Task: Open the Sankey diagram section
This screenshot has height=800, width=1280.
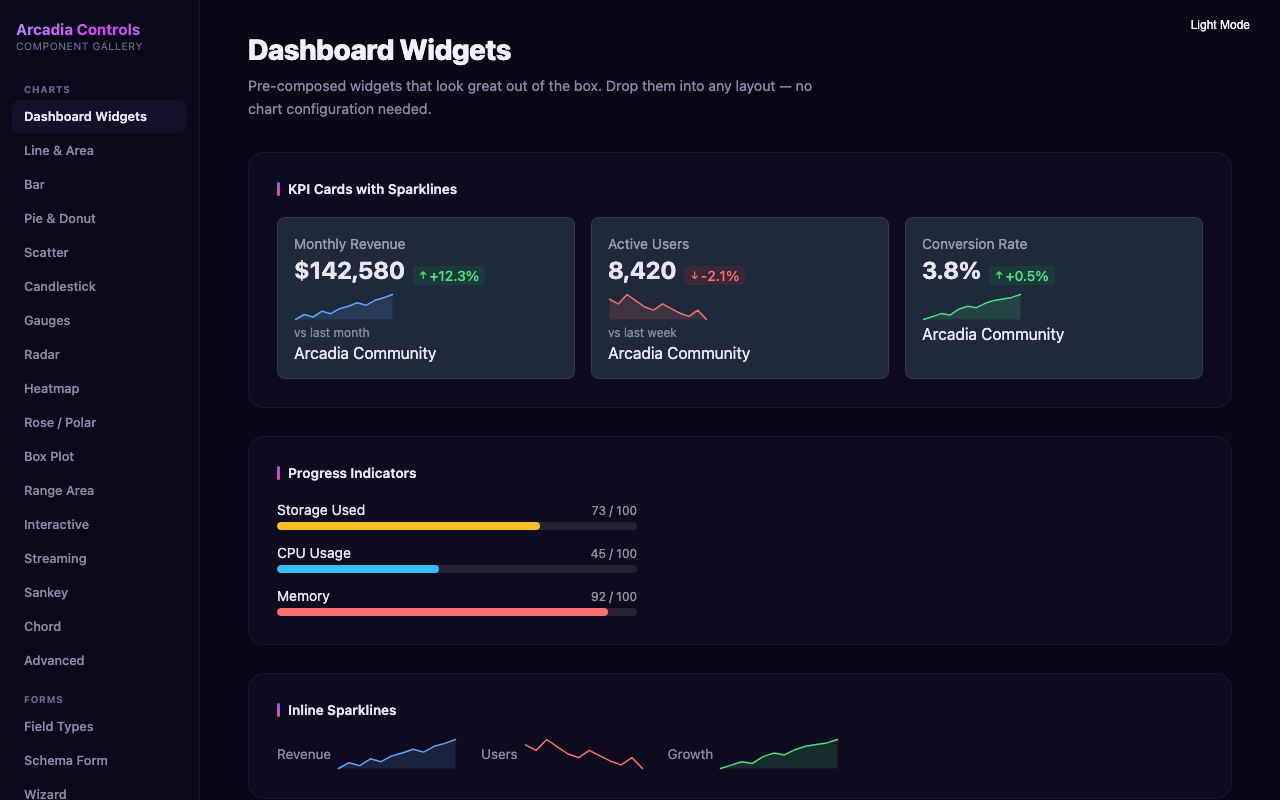Action: click(45, 592)
